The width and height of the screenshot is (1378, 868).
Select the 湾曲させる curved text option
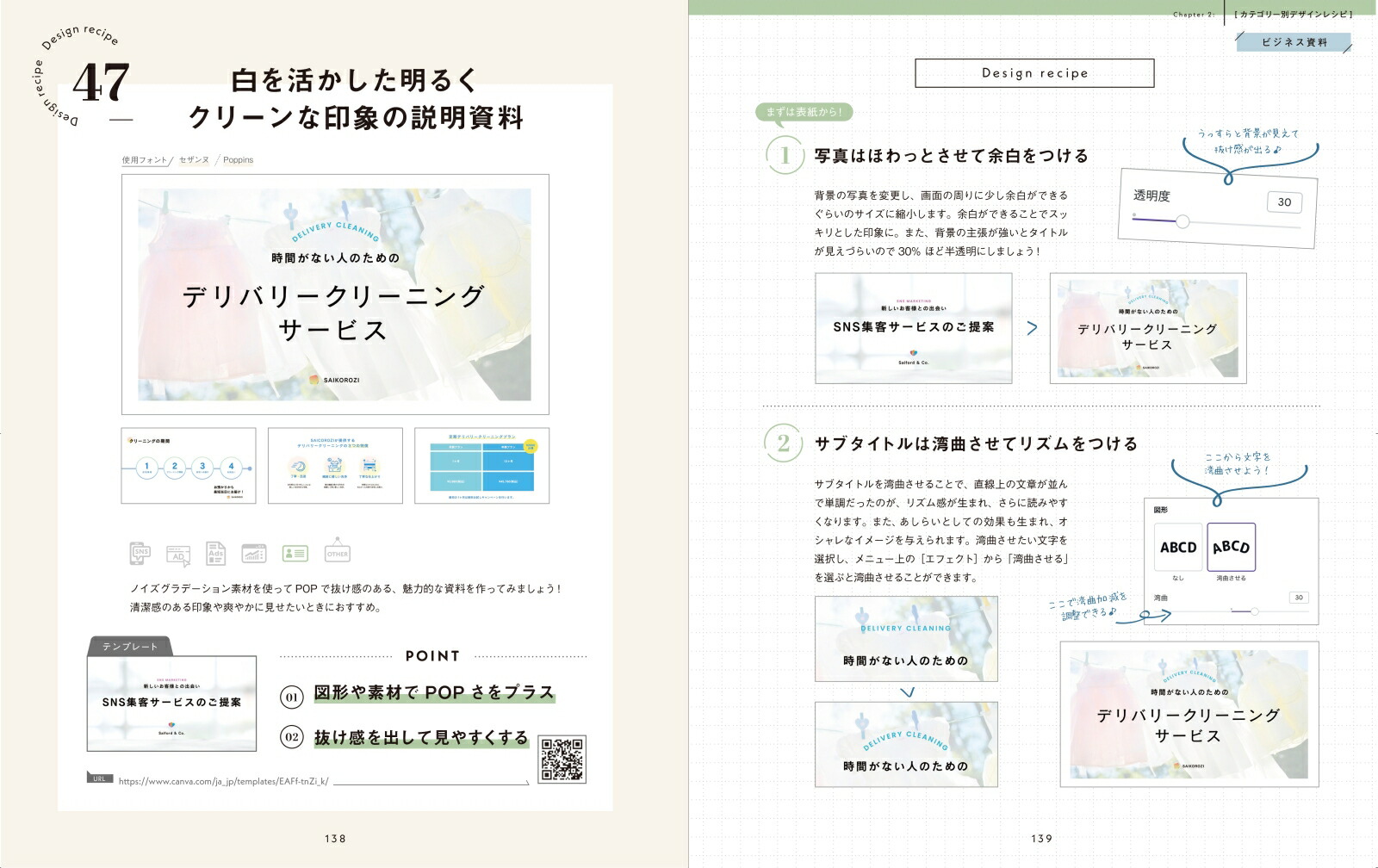coord(1233,546)
